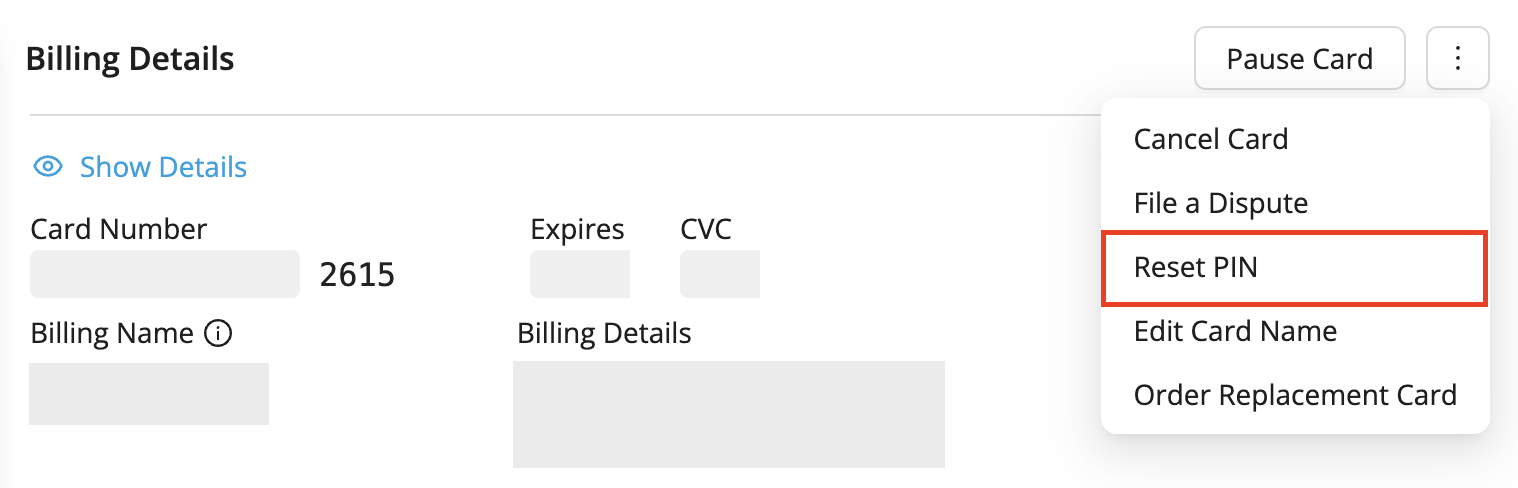Screen dimensions: 1518x488
Task: Click the CVC label text
Action: pos(706,229)
